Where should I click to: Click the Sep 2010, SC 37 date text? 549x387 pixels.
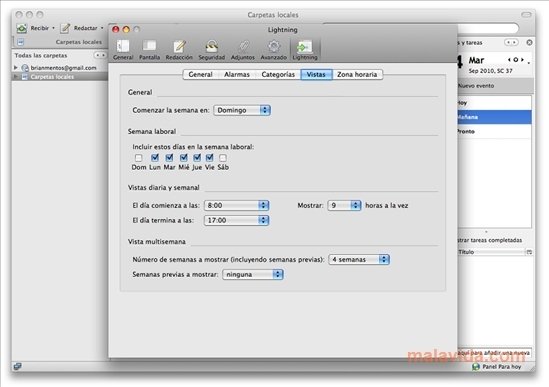(490, 71)
